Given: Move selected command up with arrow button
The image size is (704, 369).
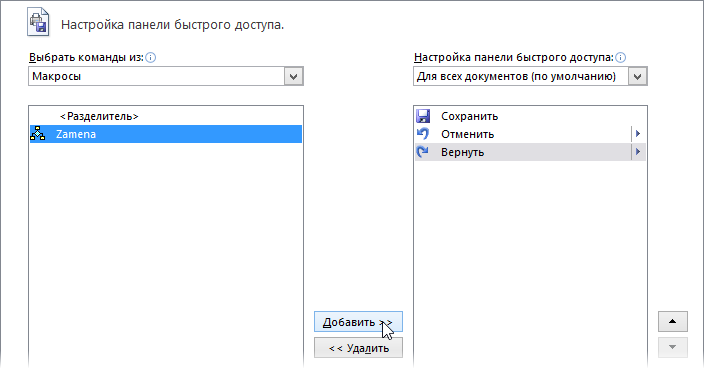Looking at the screenshot, I should [673, 321].
